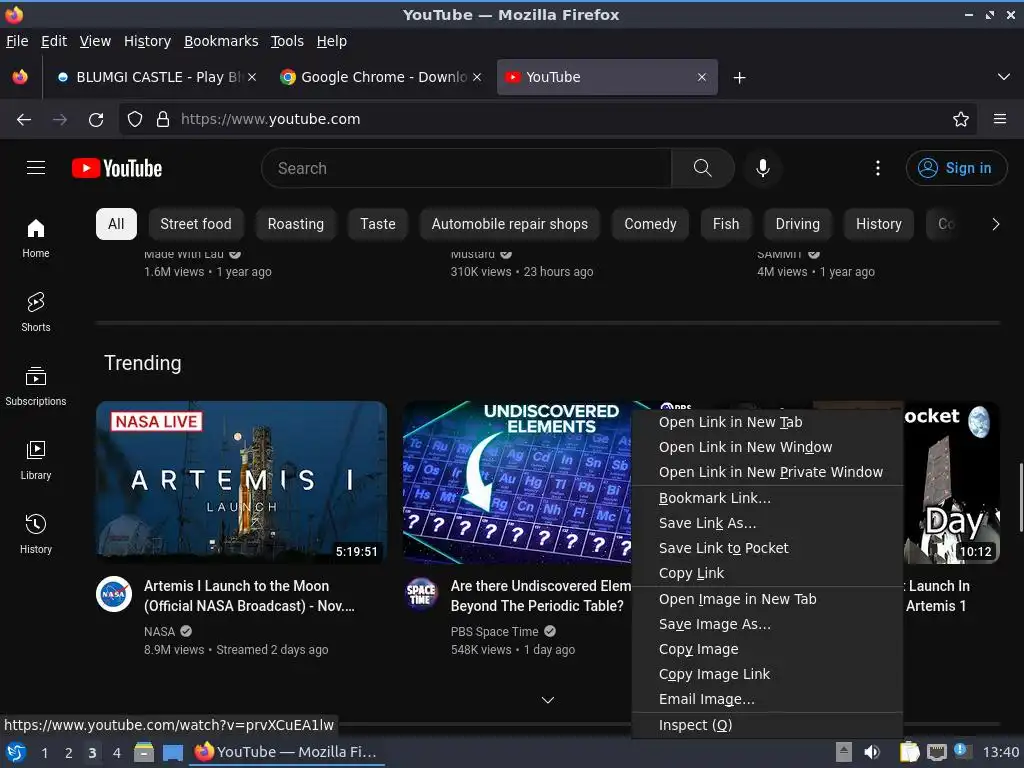Open the YouTube hamburger guide menu
The width and height of the screenshot is (1024, 768).
click(36, 168)
